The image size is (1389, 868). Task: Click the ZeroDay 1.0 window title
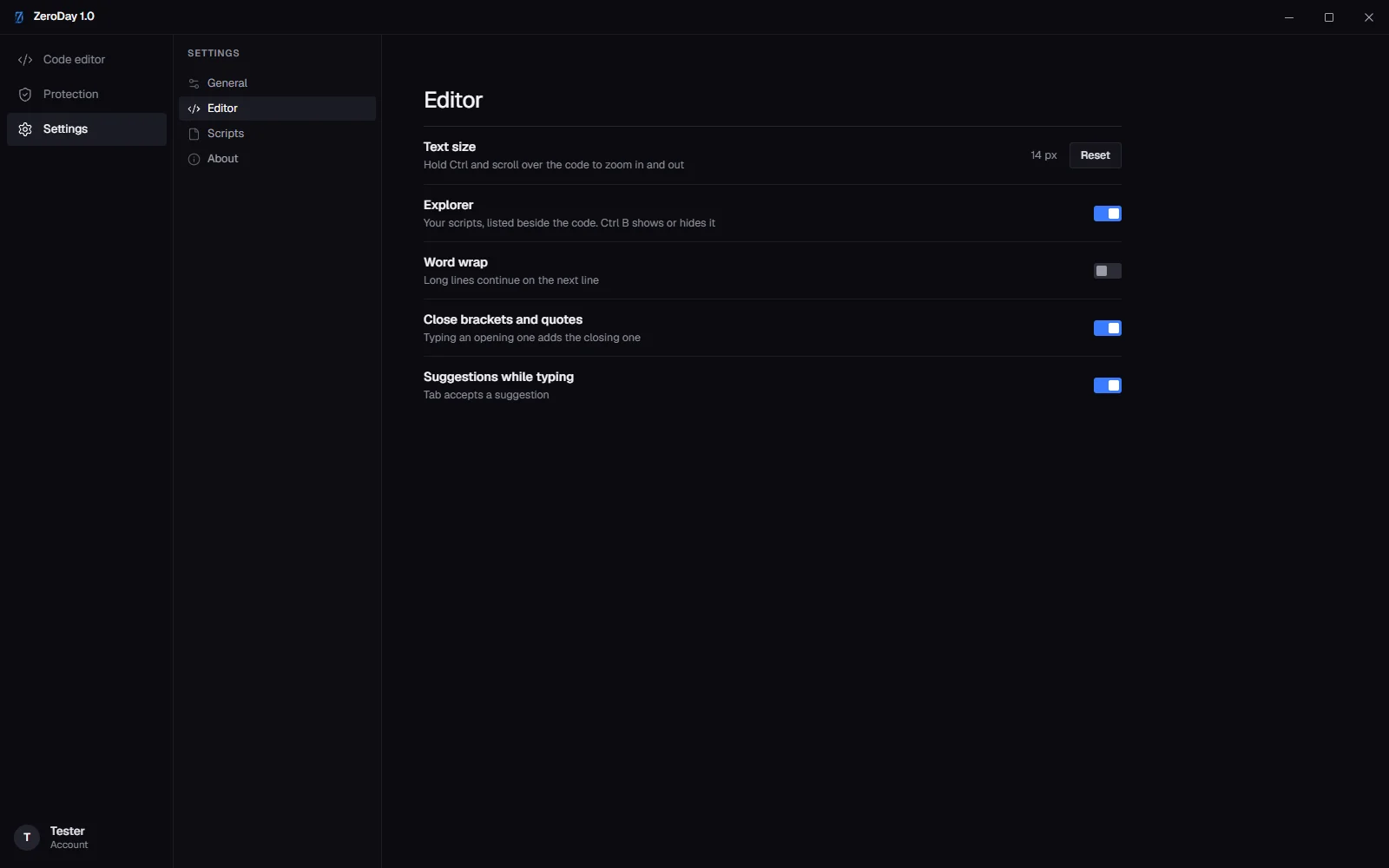click(64, 16)
